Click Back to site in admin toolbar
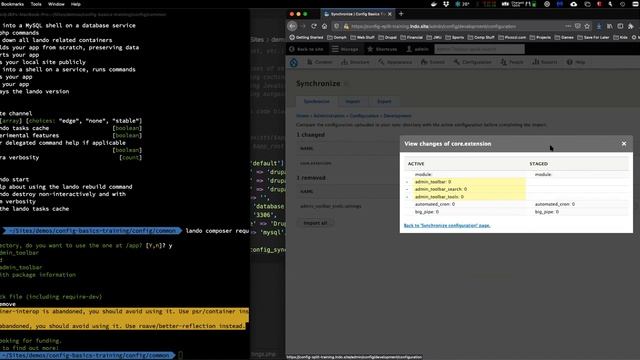 (x=306, y=49)
